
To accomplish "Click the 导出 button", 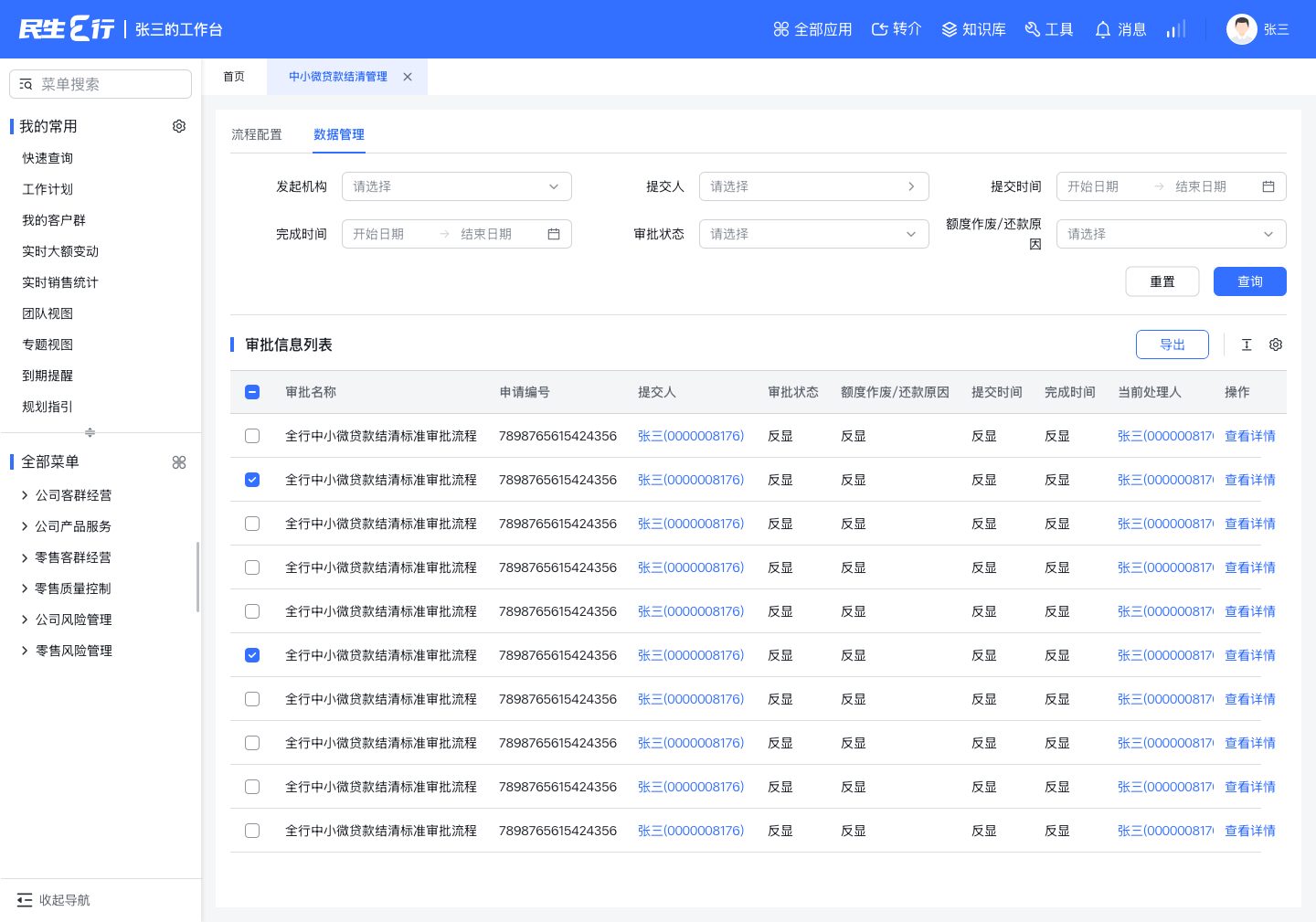I will (1173, 344).
